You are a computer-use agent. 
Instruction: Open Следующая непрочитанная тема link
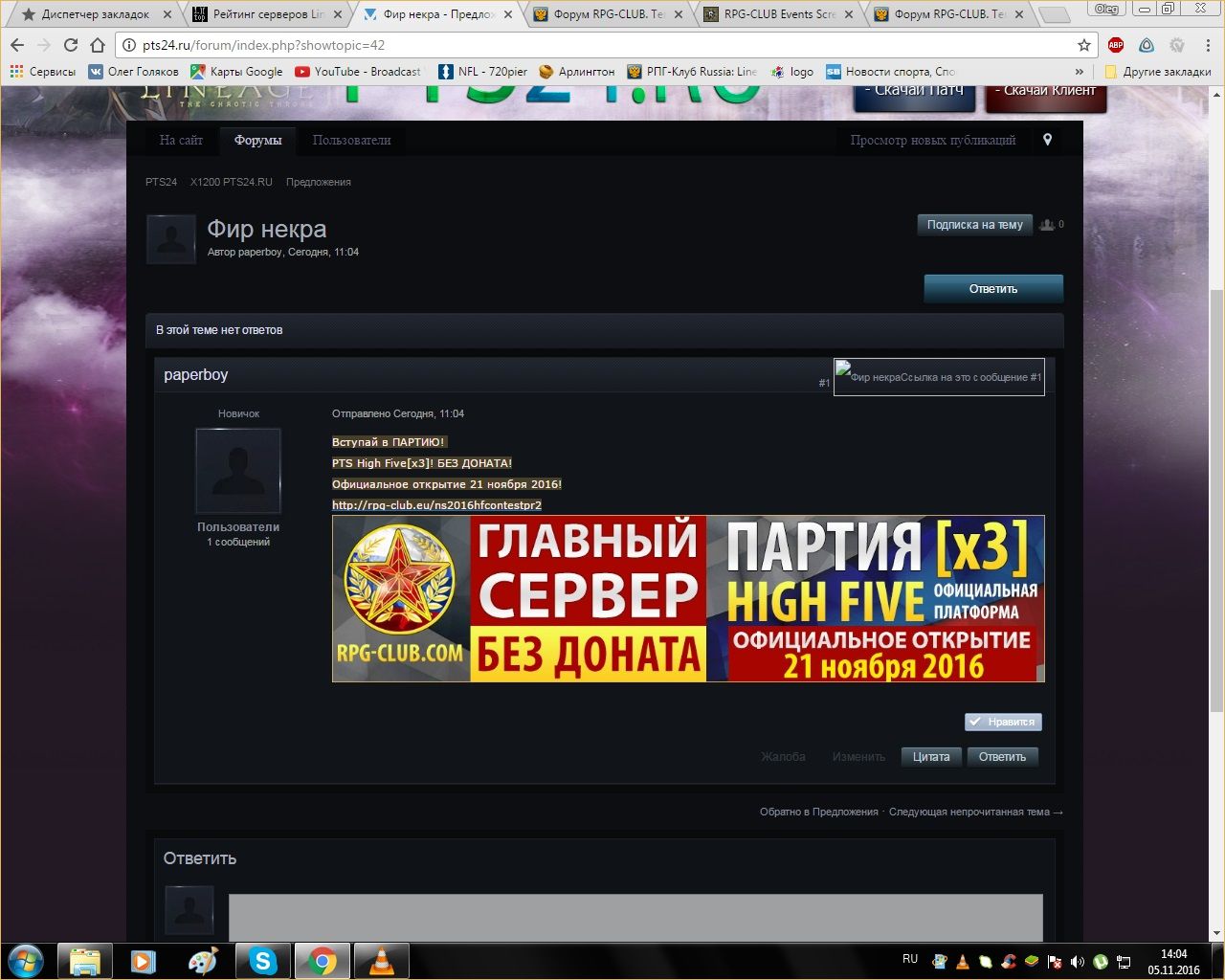[976, 812]
